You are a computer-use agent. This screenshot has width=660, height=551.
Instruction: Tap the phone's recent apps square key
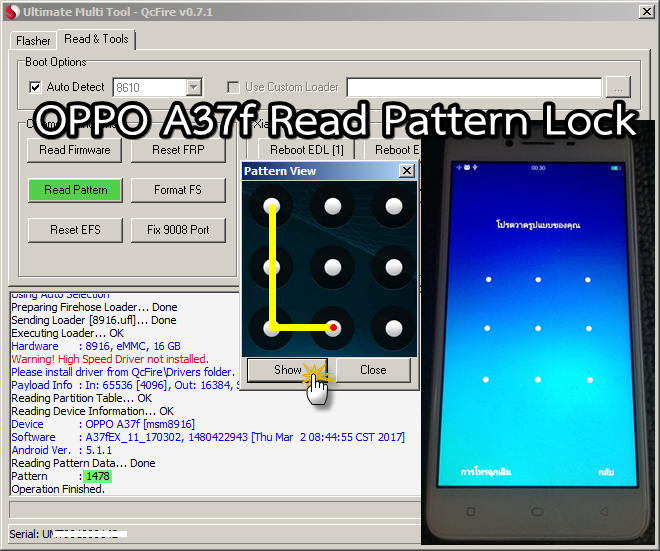[471, 512]
